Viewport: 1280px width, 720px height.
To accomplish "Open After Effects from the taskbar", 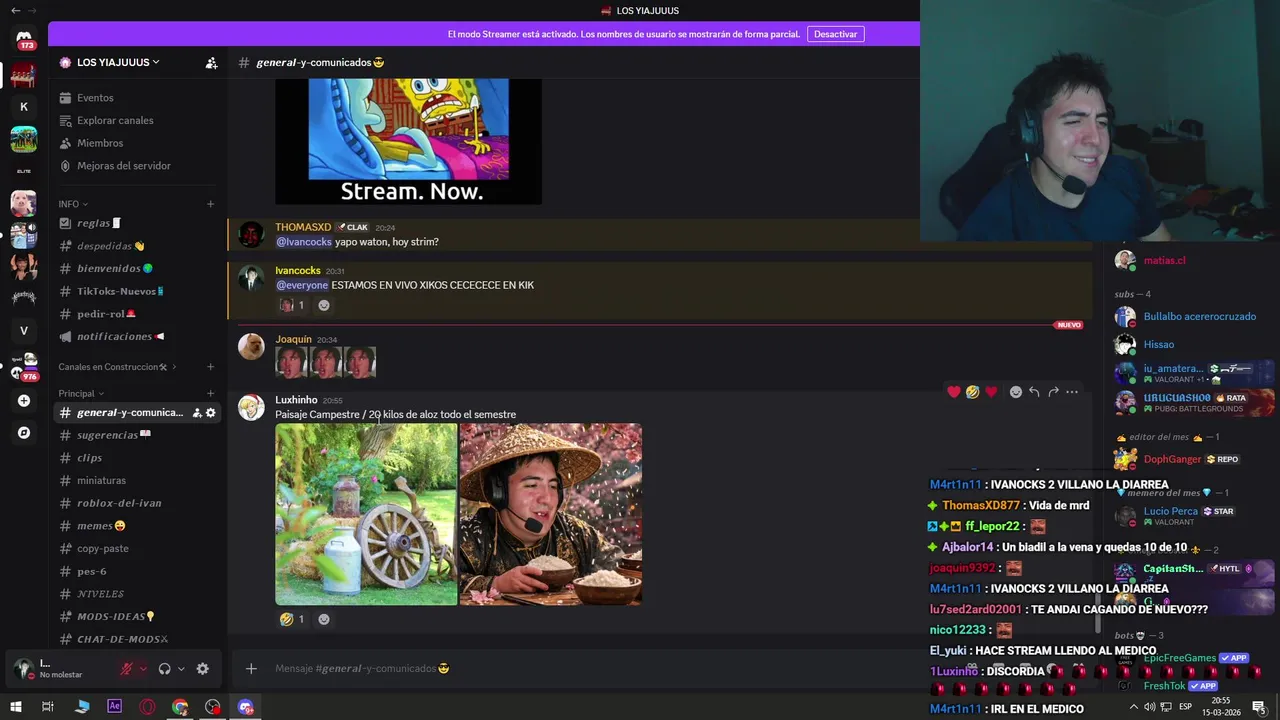I will pos(114,706).
